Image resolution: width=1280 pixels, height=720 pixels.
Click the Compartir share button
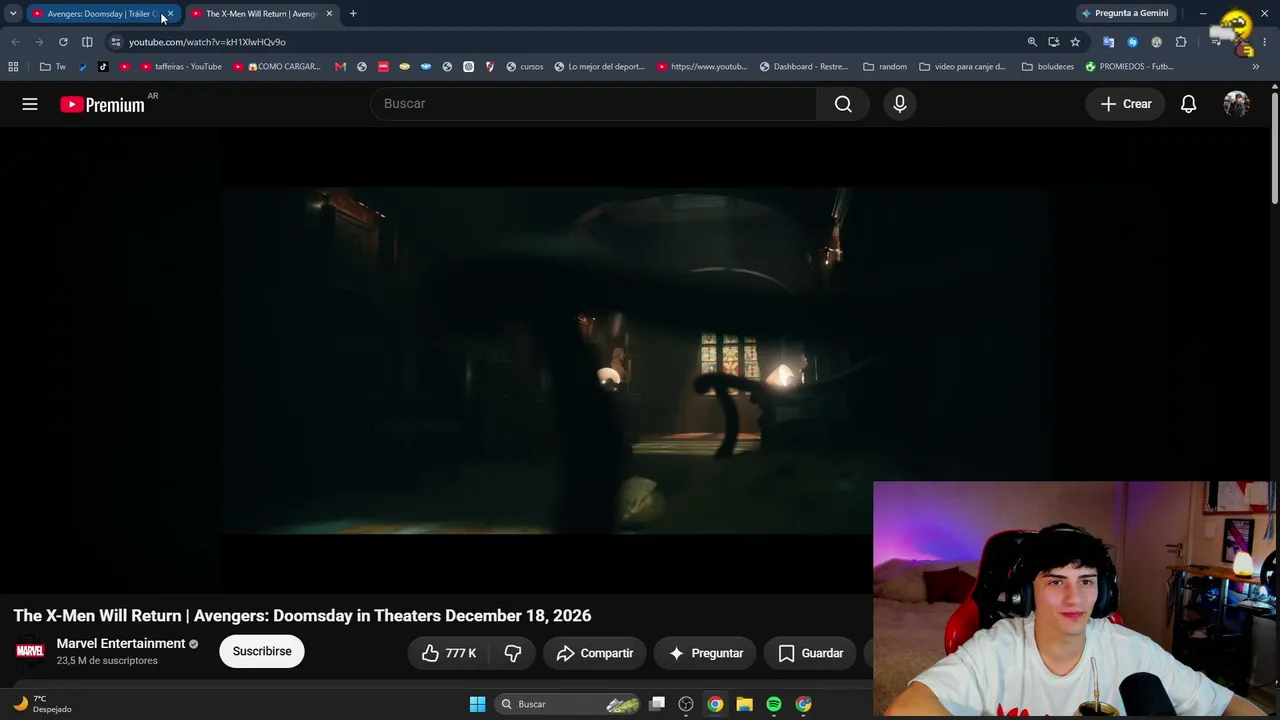tap(595, 653)
